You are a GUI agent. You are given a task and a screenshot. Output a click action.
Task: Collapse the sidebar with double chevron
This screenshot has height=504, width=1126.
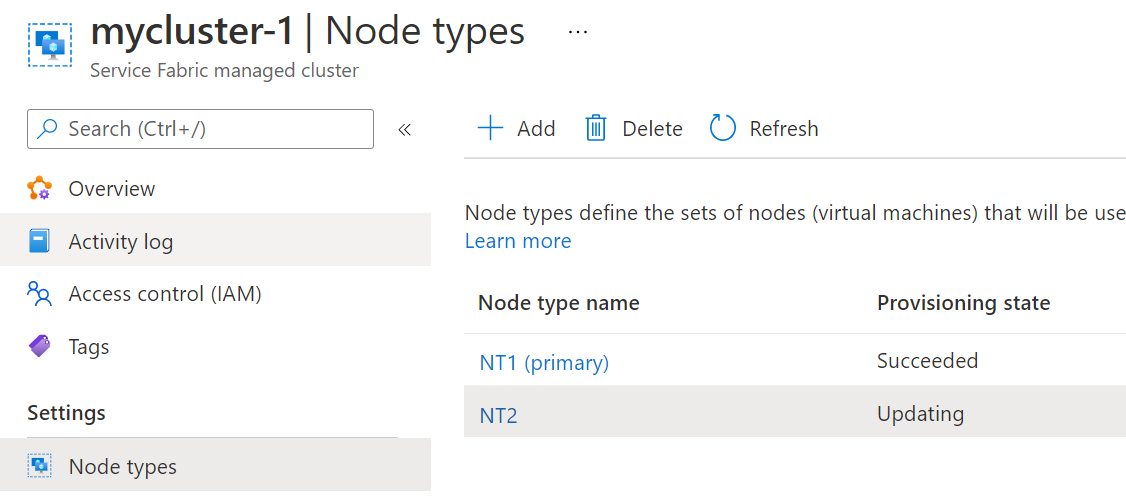405,129
